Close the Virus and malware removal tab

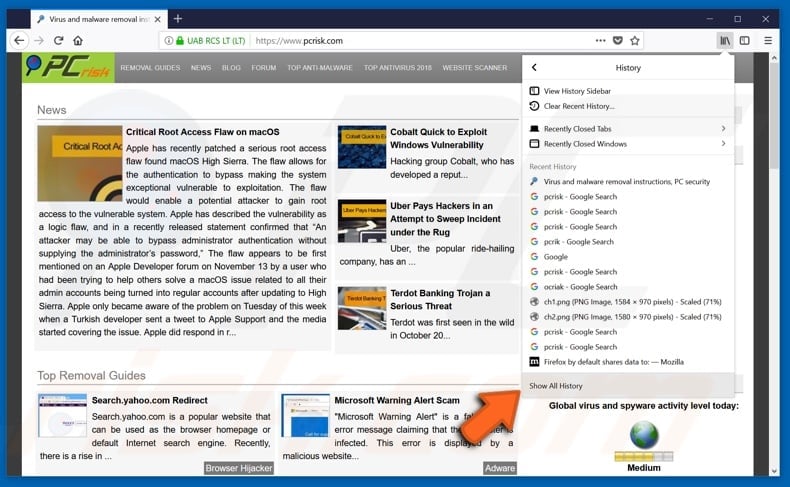(158, 19)
